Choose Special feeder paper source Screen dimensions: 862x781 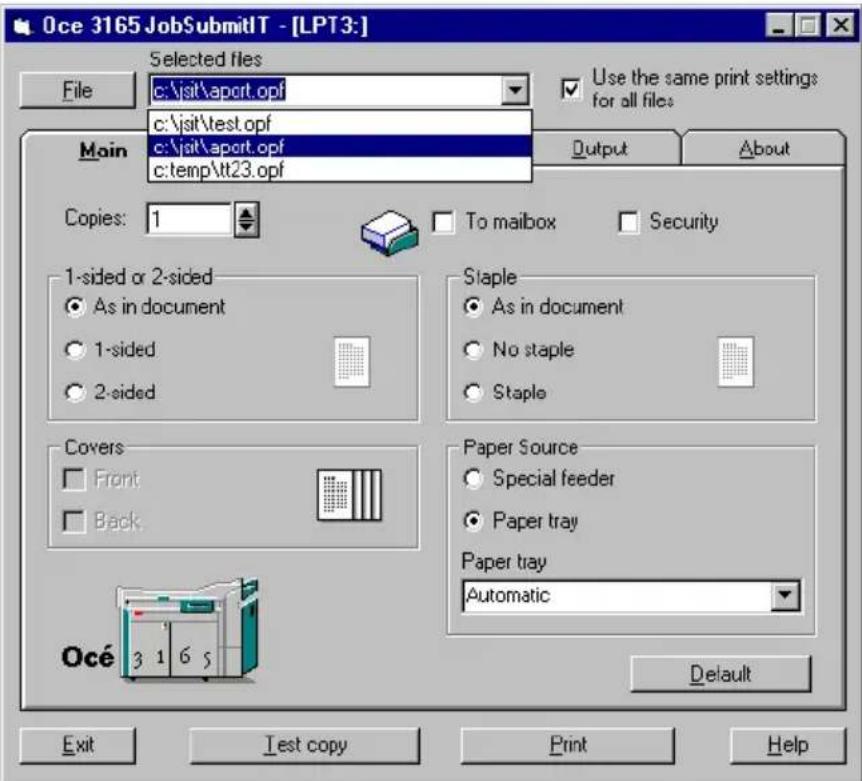click(x=473, y=478)
